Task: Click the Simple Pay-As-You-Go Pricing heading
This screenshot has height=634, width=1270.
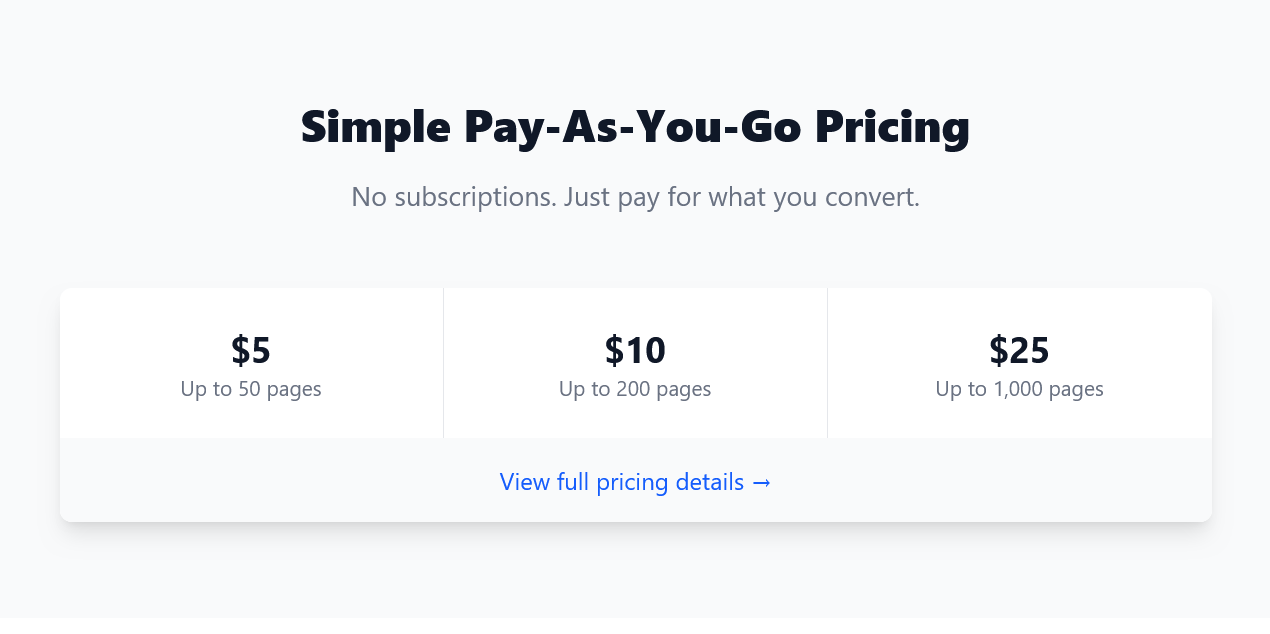Action: pyautogui.click(x=635, y=128)
